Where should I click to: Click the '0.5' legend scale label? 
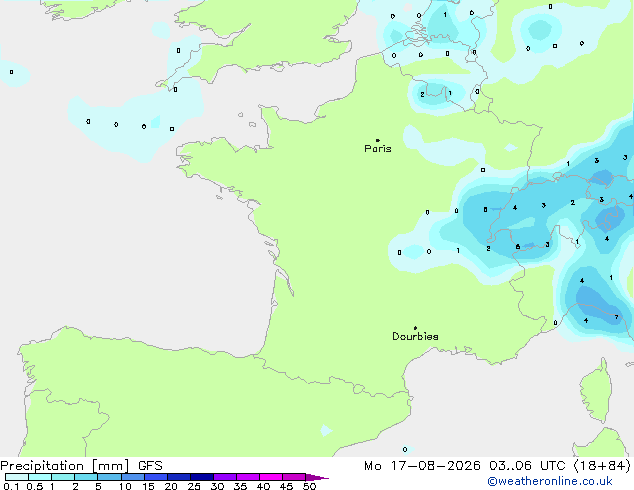pyautogui.click(x=34, y=486)
